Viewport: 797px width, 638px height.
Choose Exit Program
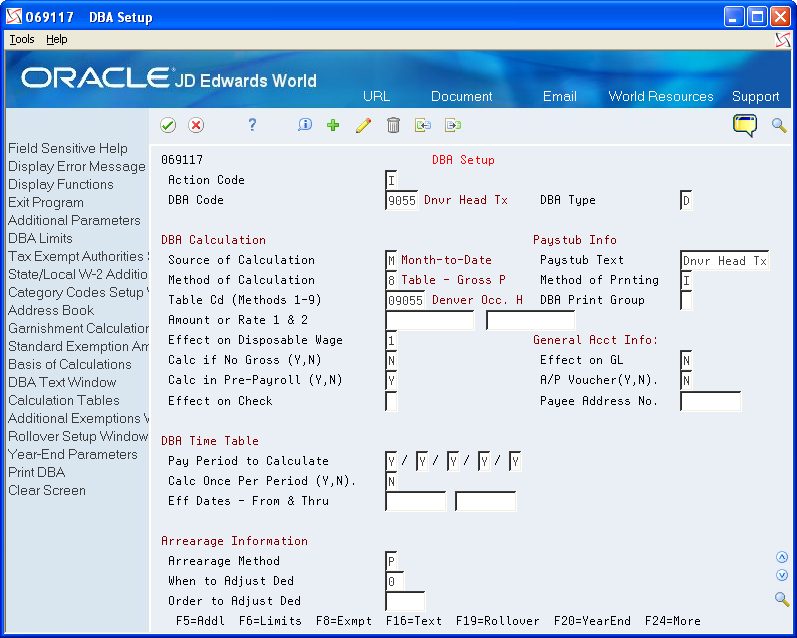[x=46, y=202]
